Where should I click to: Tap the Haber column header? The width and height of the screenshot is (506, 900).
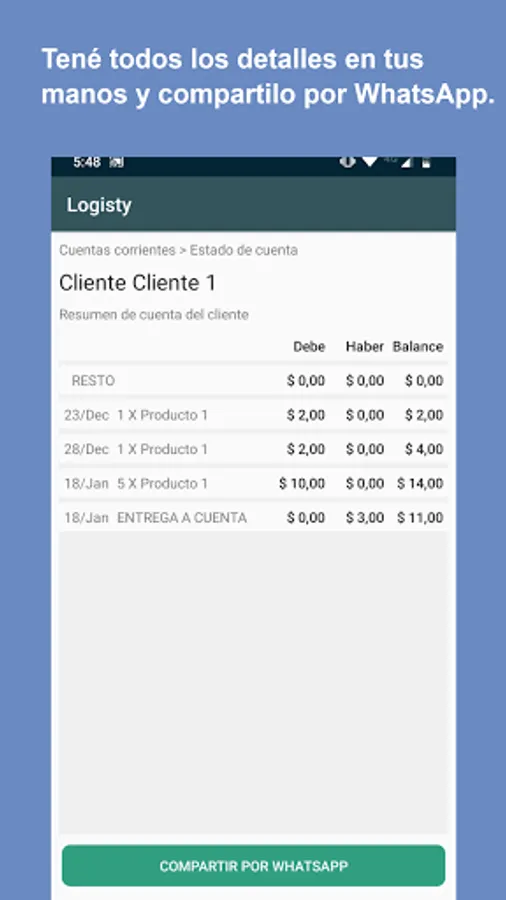coord(365,347)
